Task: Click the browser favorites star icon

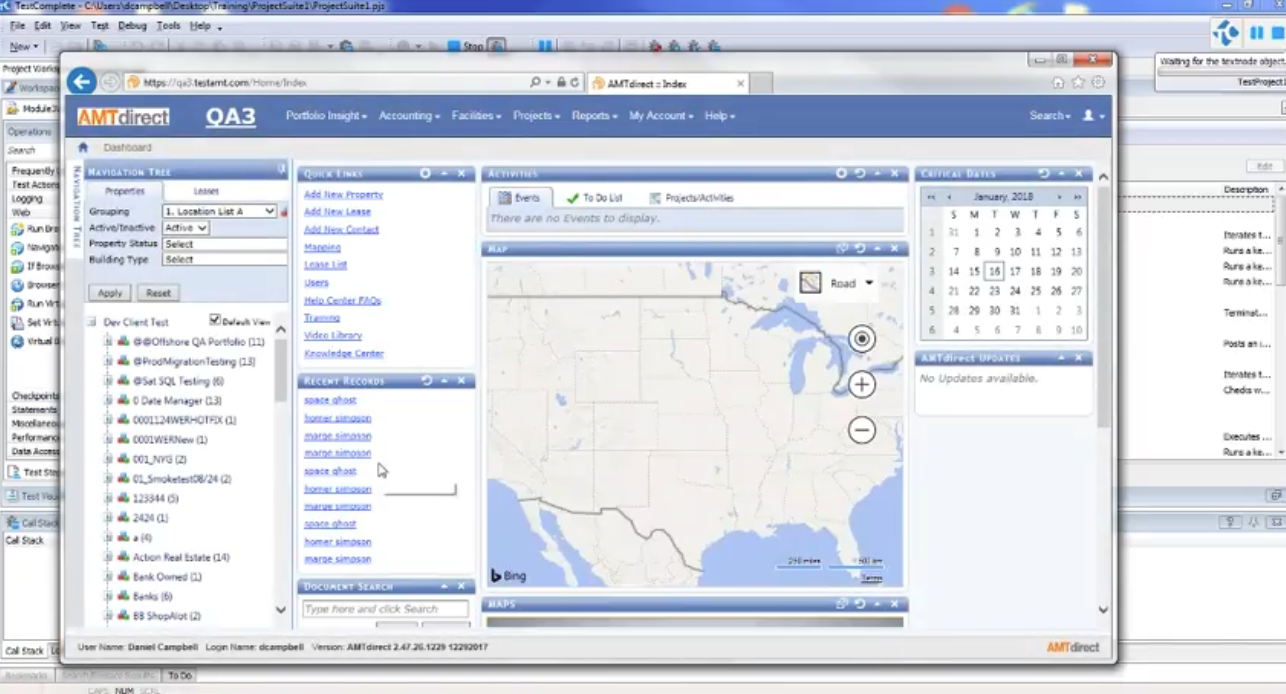Action: coord(1078,83)
